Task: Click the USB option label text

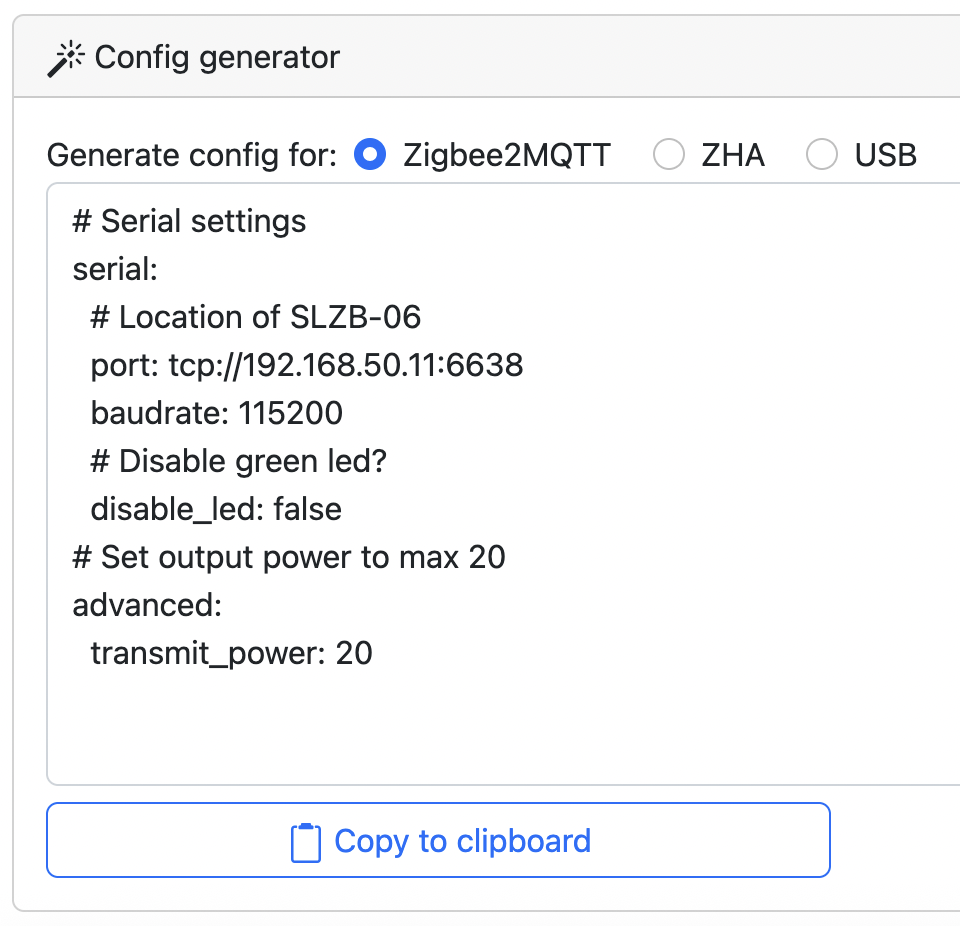Action: 885,155
